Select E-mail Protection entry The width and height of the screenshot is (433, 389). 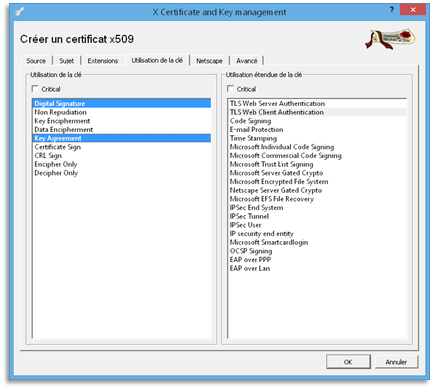(317, 129)
